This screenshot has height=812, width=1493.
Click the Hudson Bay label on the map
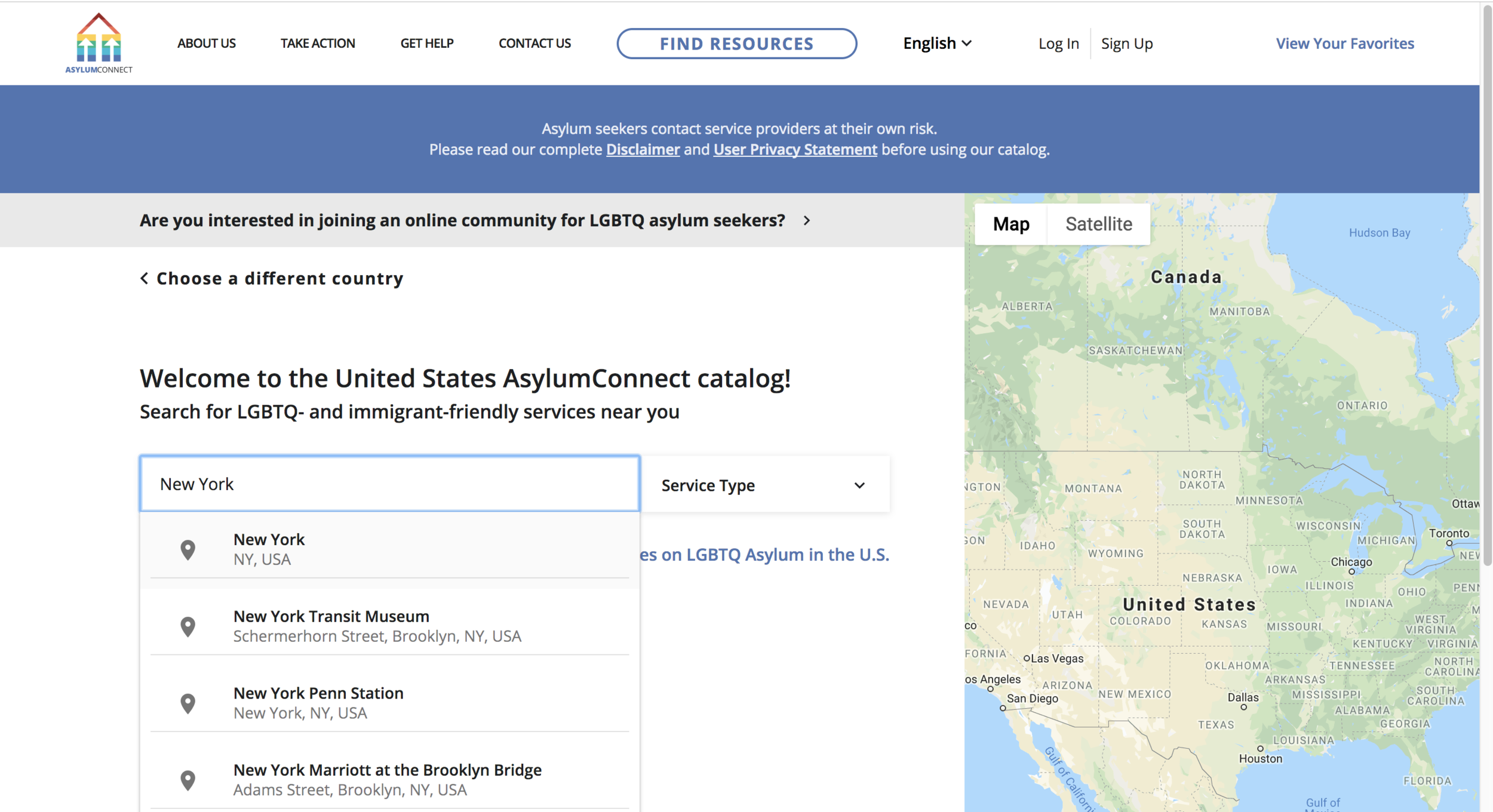pyautogui.click(x=1380, y=233)
